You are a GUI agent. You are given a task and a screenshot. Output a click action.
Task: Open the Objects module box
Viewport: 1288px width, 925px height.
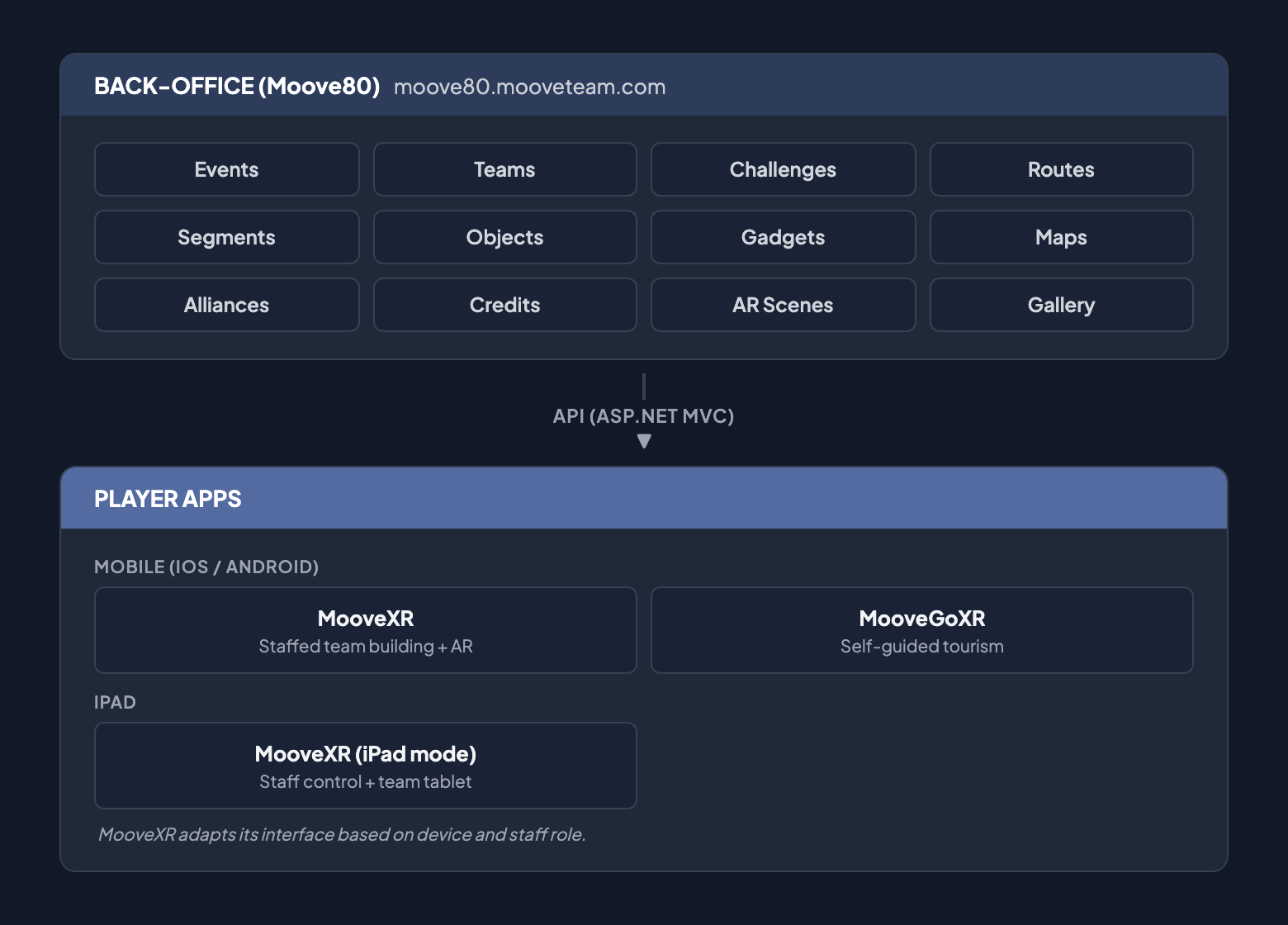505,237
